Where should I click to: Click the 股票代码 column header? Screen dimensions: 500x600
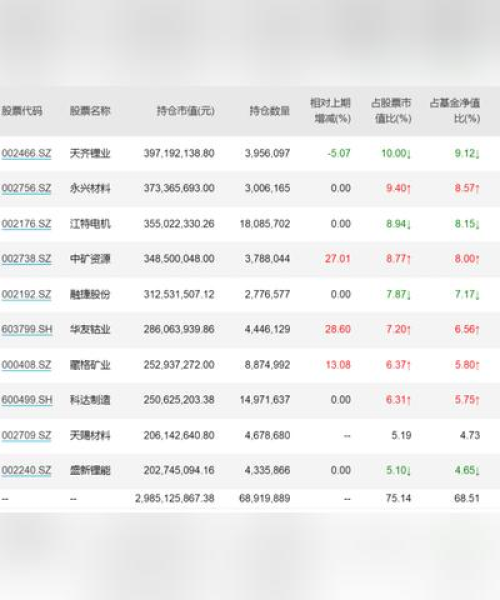tap(22, 111)
